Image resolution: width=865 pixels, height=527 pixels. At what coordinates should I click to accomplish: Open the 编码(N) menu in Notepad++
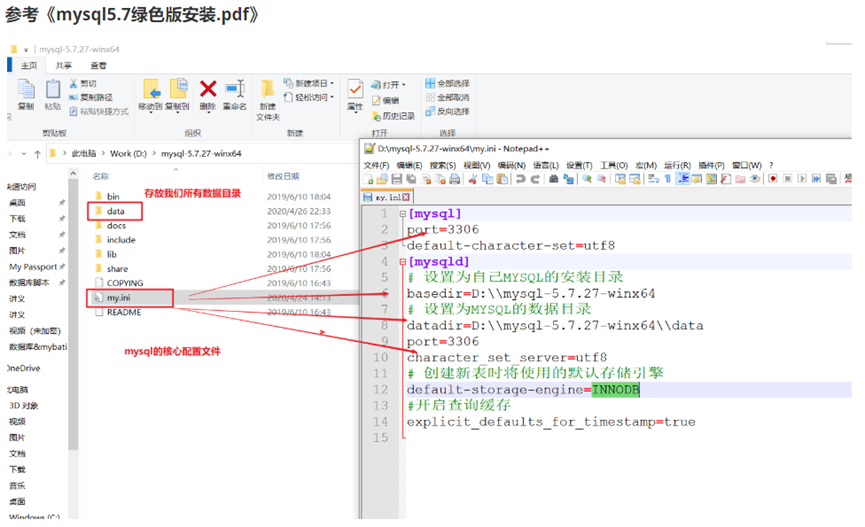point(511,165)
